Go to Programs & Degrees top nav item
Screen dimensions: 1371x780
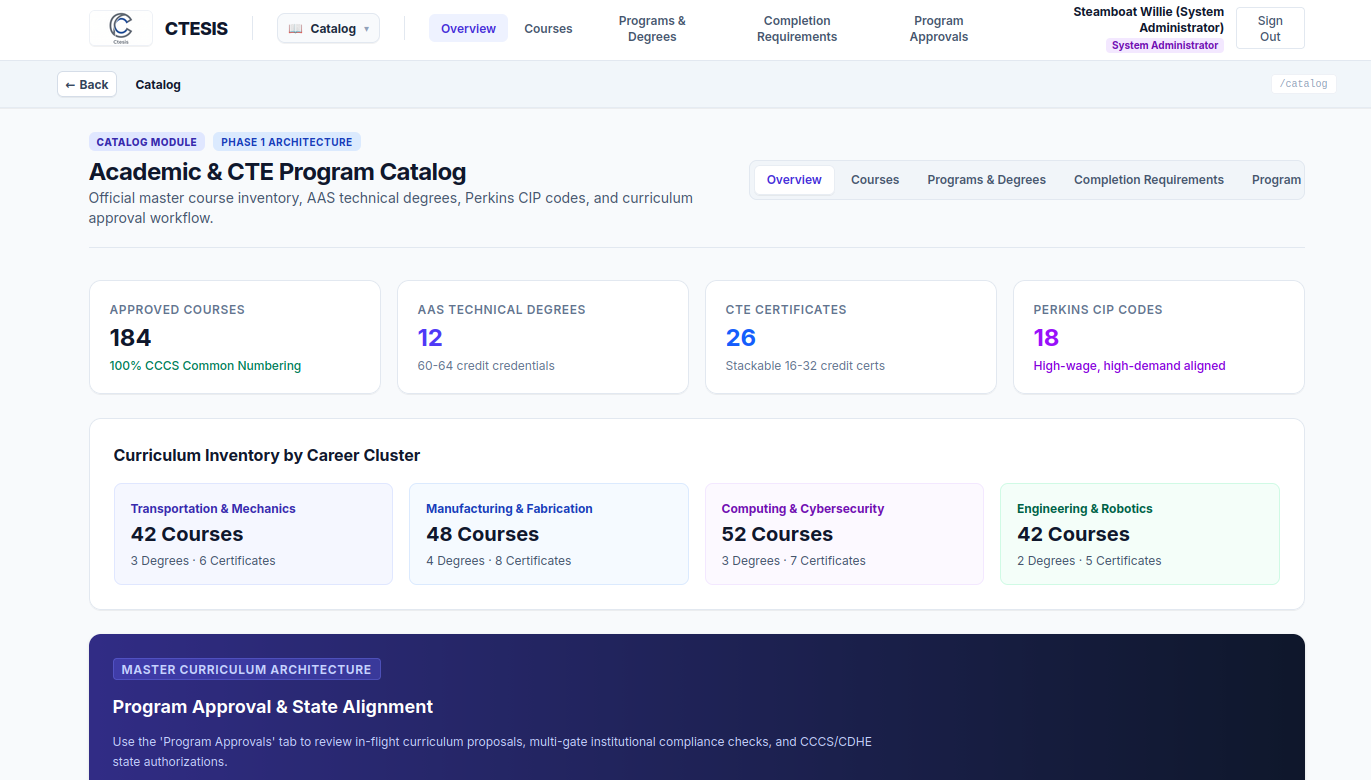[652, 29]
